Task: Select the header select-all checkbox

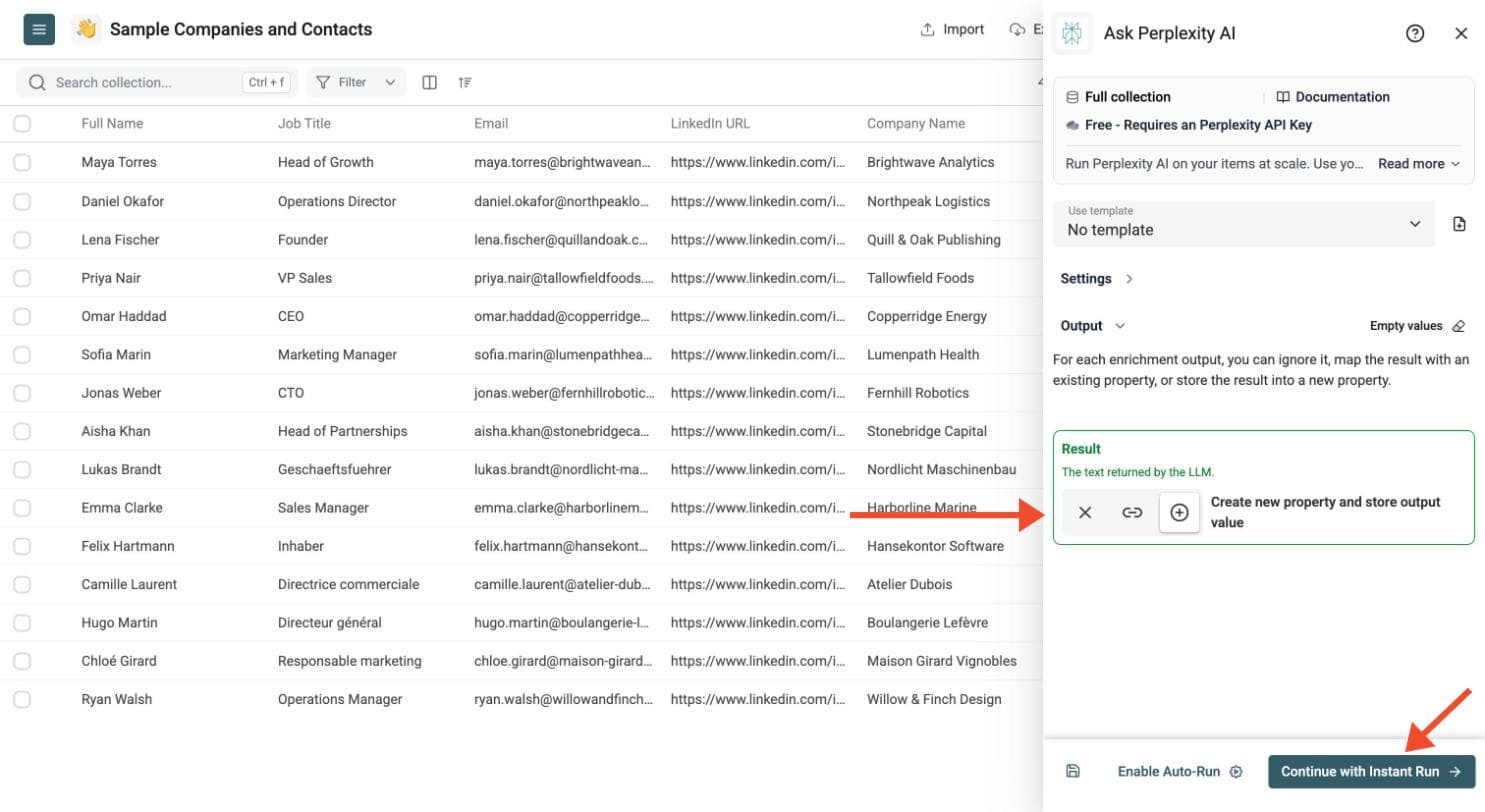Action: coord(22,124)
